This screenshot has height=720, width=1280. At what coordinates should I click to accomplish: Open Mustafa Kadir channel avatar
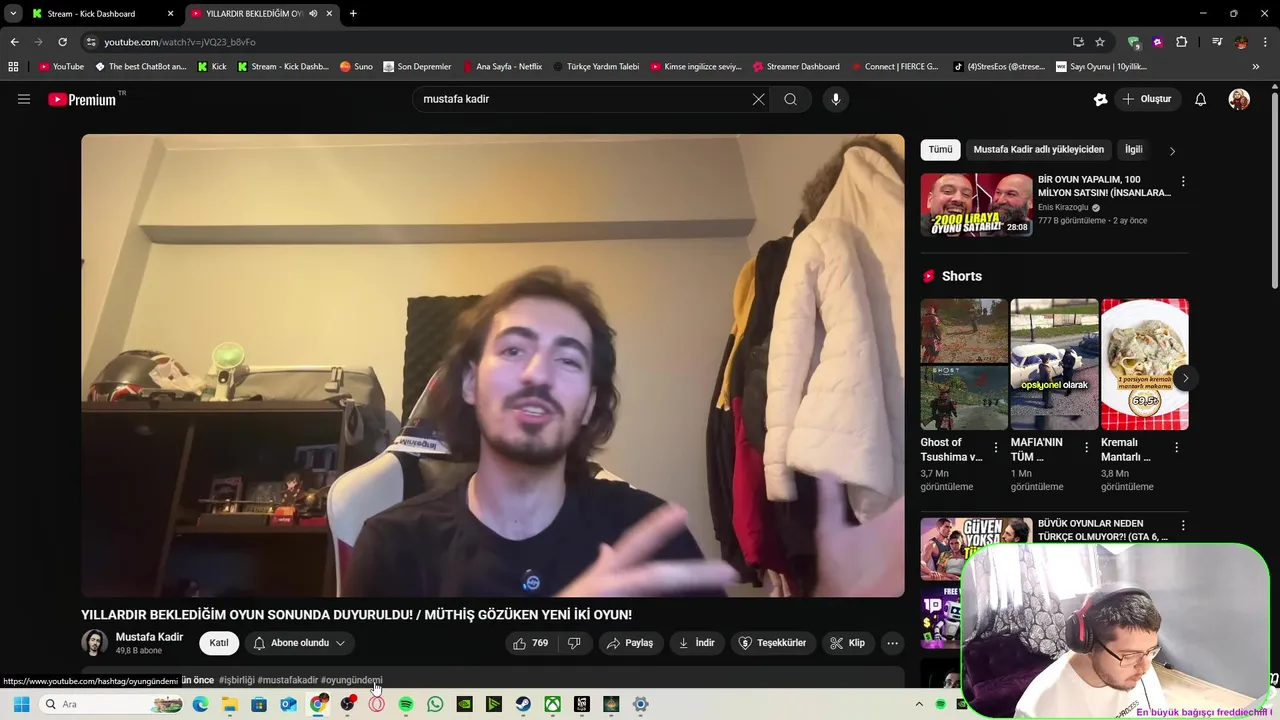pyautogui.click(x=94, y=643)
